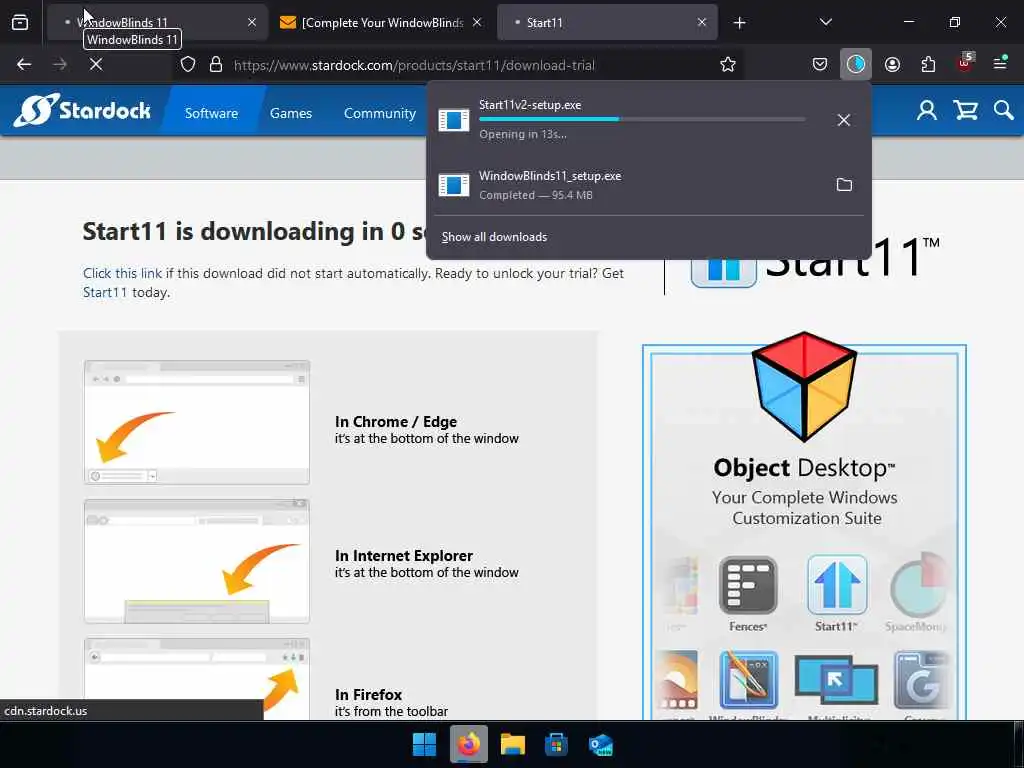Show all downloads
The image size is (1024, 768).
pyautogui.click(x=494, y=237)
